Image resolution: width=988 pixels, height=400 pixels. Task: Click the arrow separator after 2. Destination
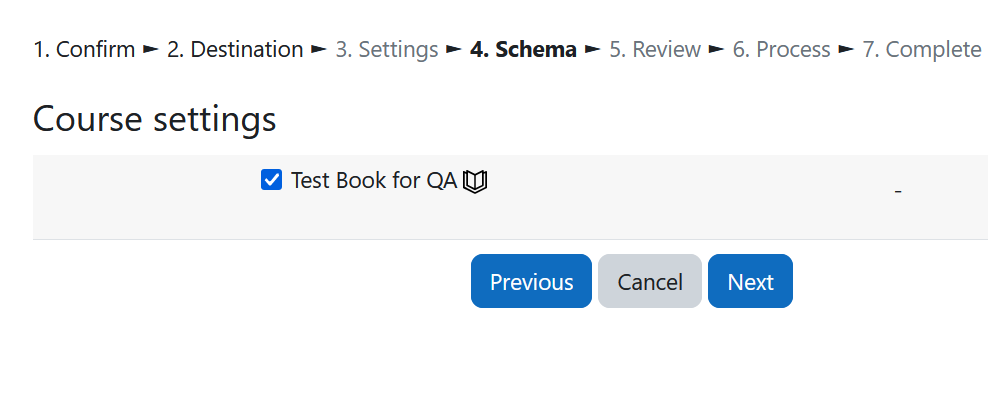319,49
